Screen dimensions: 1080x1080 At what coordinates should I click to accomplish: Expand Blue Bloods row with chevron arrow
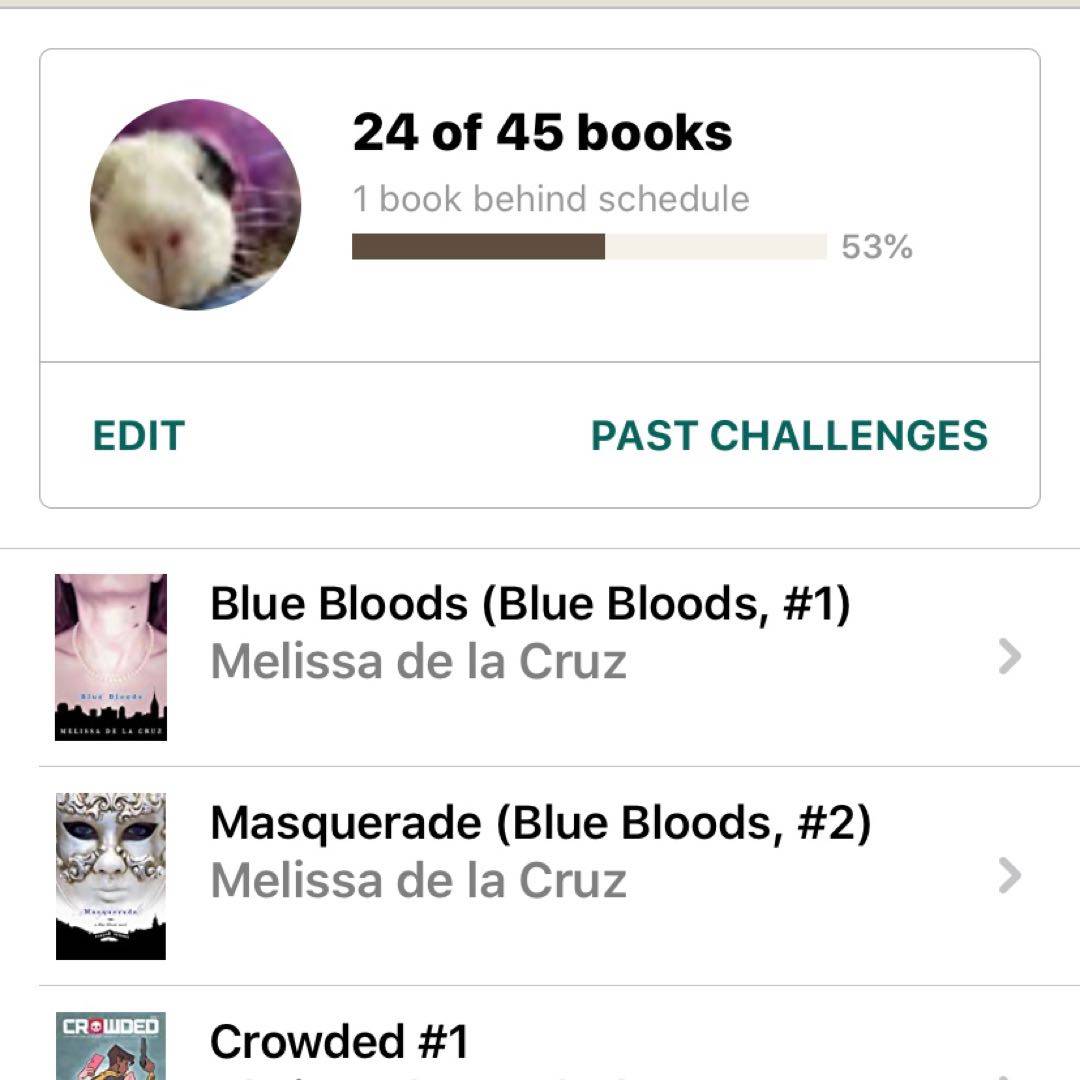(x=1010, y=657)
